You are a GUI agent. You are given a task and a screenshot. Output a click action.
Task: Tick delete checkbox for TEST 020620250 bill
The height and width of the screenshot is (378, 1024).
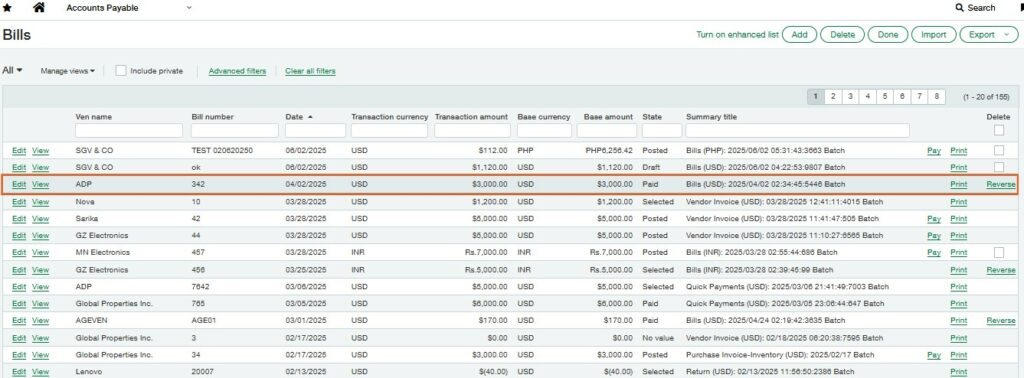pos(999,150)
